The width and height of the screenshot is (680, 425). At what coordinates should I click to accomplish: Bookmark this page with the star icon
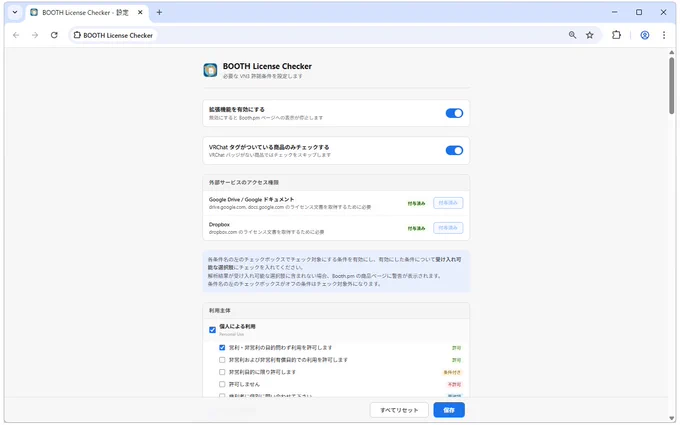590,35
